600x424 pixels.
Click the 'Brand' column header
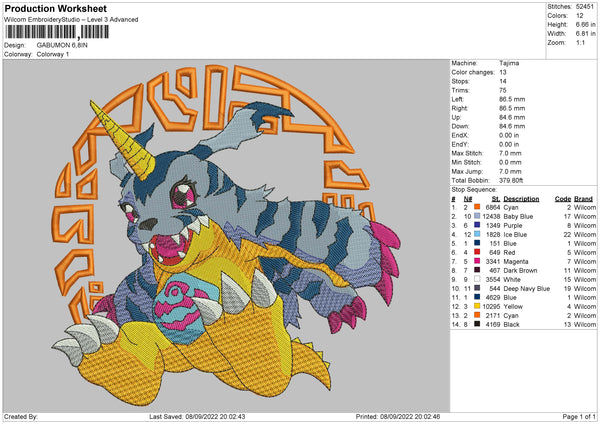point(584,199)
